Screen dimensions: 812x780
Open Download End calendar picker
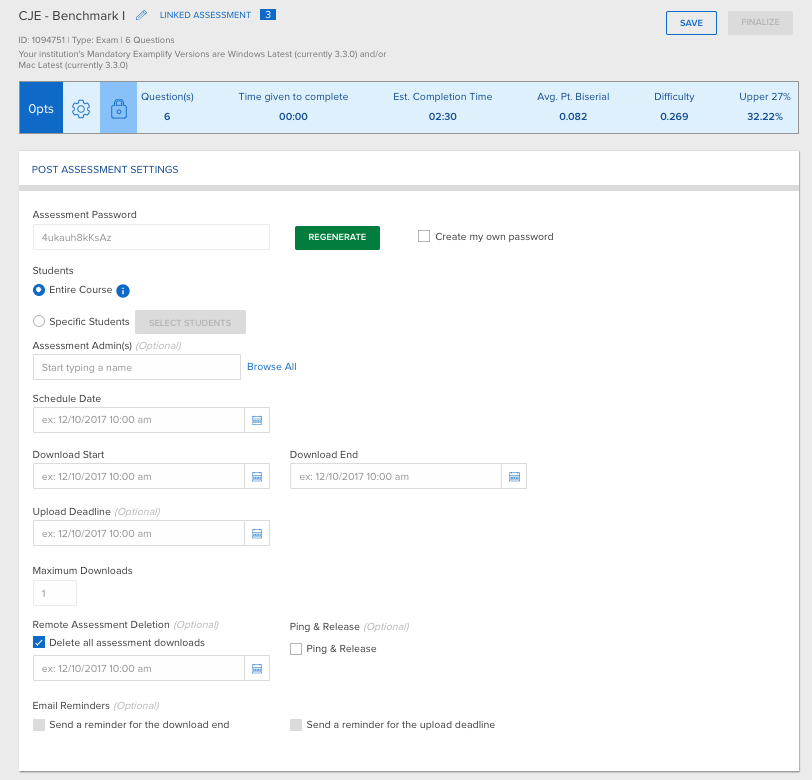click(514, 476)
